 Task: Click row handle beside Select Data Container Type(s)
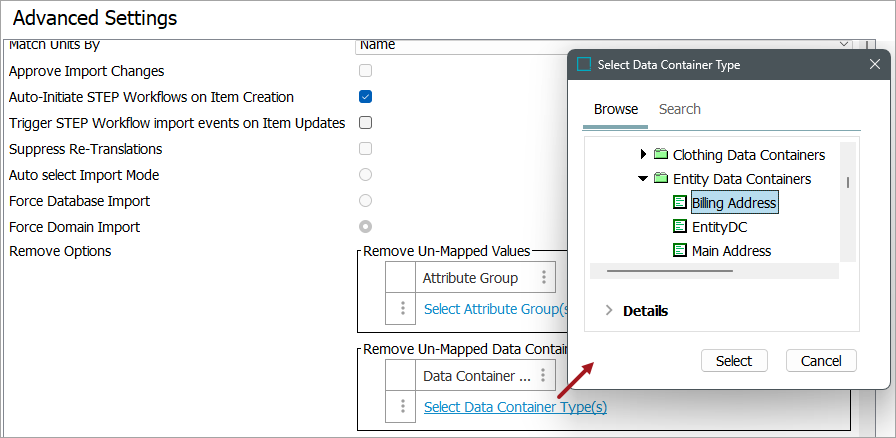403,407
